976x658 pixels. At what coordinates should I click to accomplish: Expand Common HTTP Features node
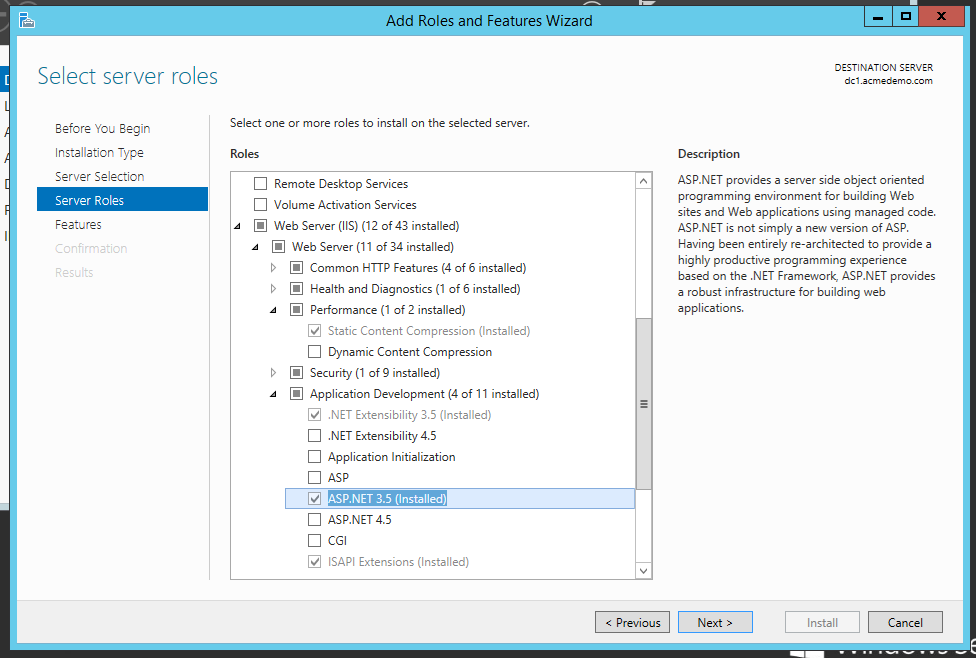(274, 268)
